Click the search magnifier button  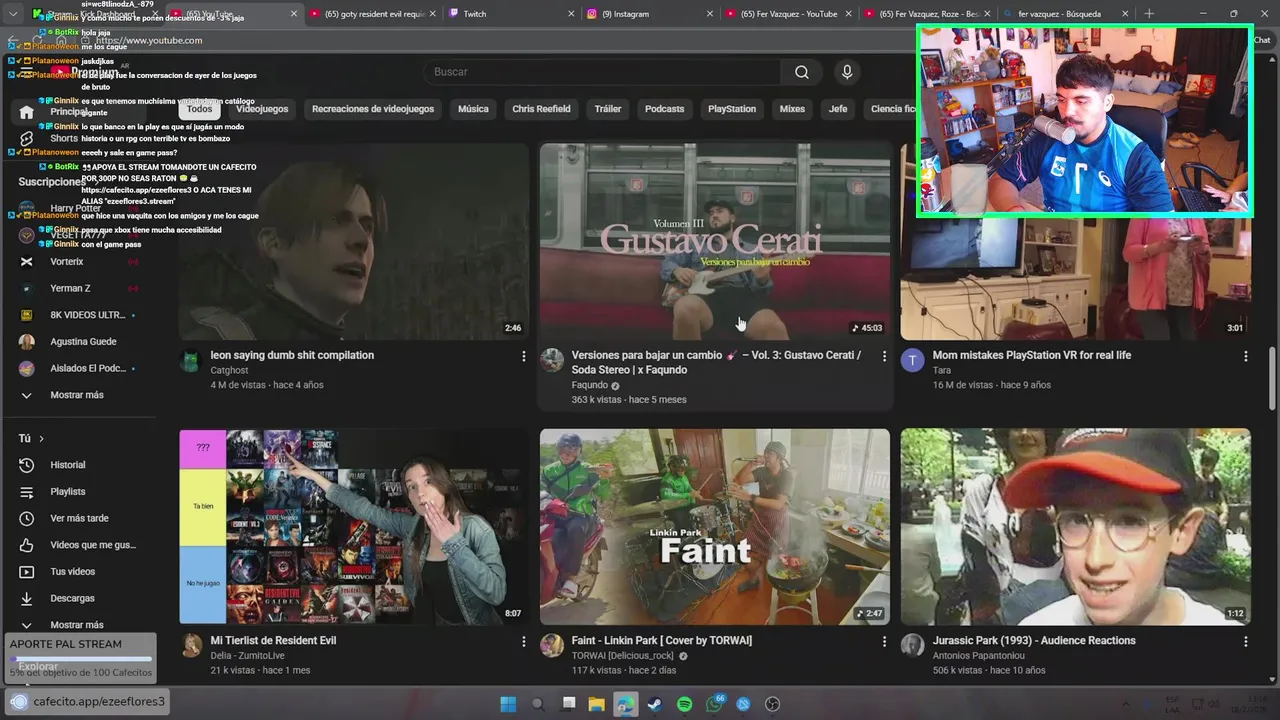[x=801, y=72]
